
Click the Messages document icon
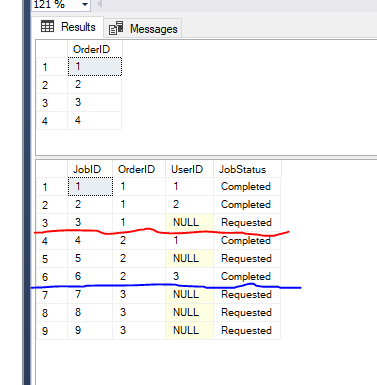(116, 28)
